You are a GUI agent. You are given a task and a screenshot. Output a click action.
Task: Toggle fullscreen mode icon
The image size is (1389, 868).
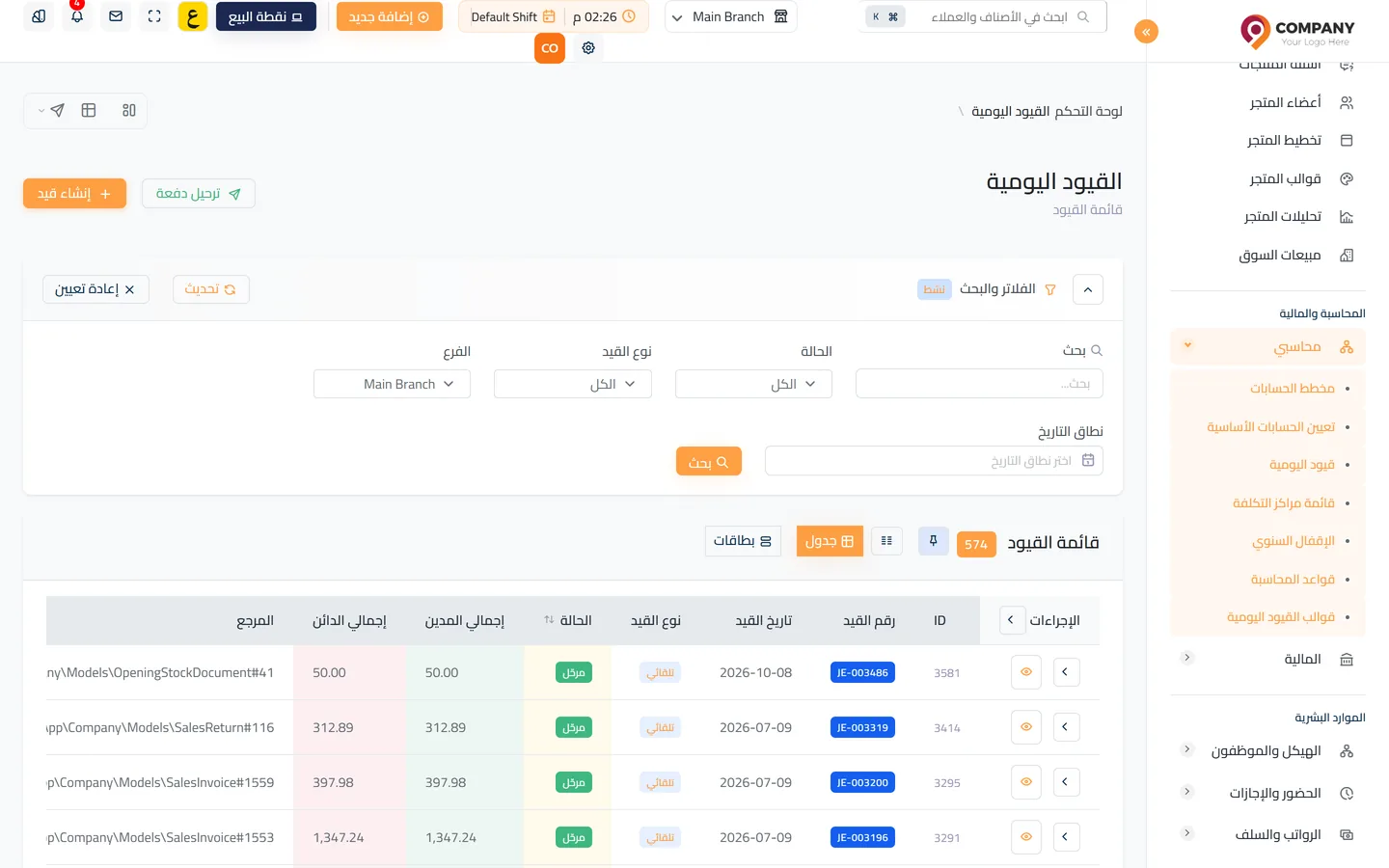tap(154, 16)
